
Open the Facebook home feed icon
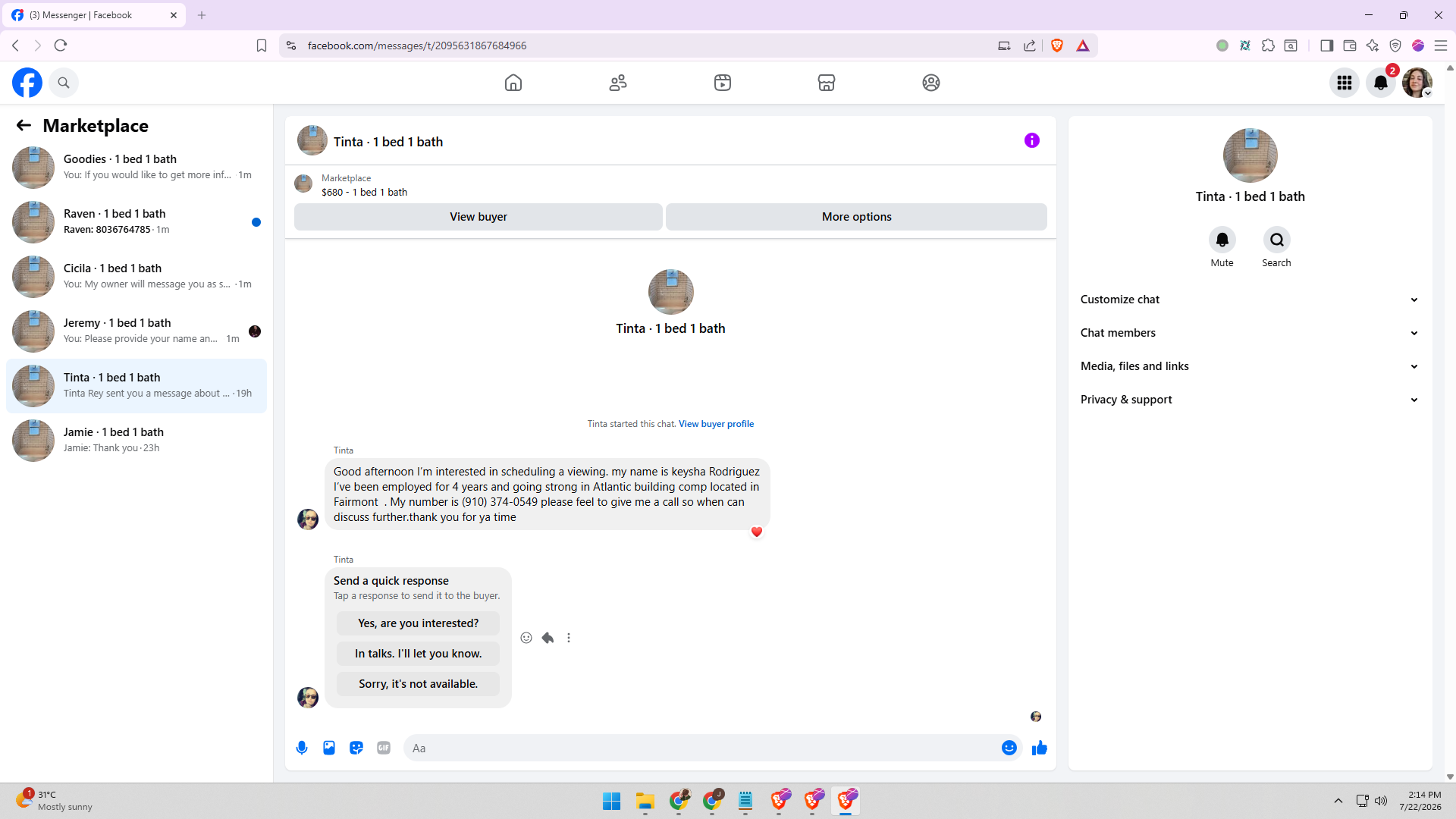pos(513,83)
